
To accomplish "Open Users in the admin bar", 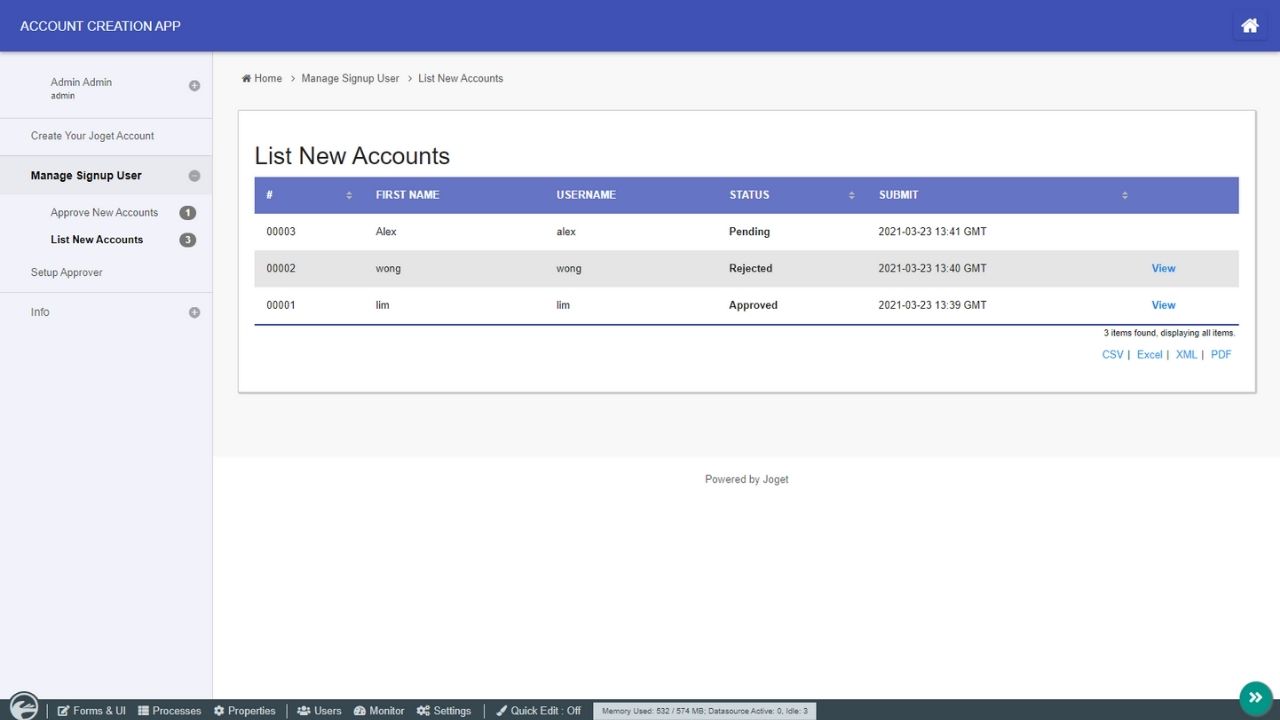I will coord(319,711).
